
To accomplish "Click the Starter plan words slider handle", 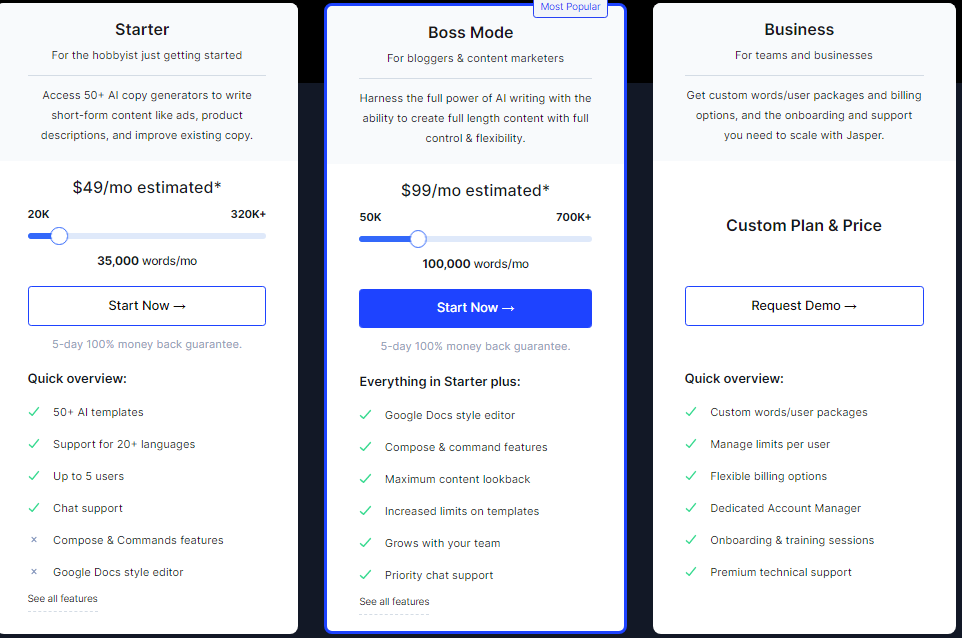I will (x=59, y=236).
